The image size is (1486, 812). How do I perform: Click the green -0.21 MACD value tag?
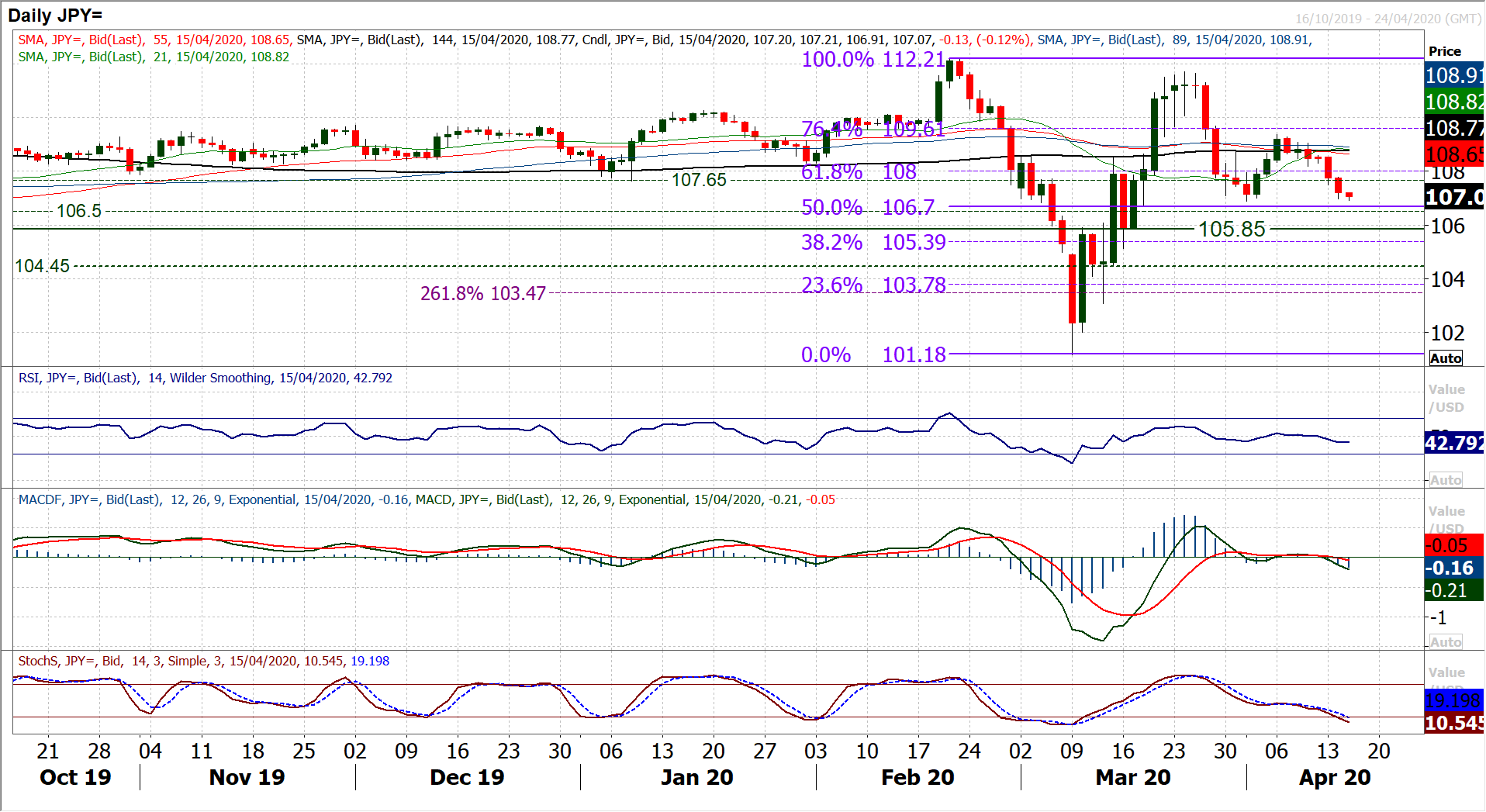[x=1454, y=590]
